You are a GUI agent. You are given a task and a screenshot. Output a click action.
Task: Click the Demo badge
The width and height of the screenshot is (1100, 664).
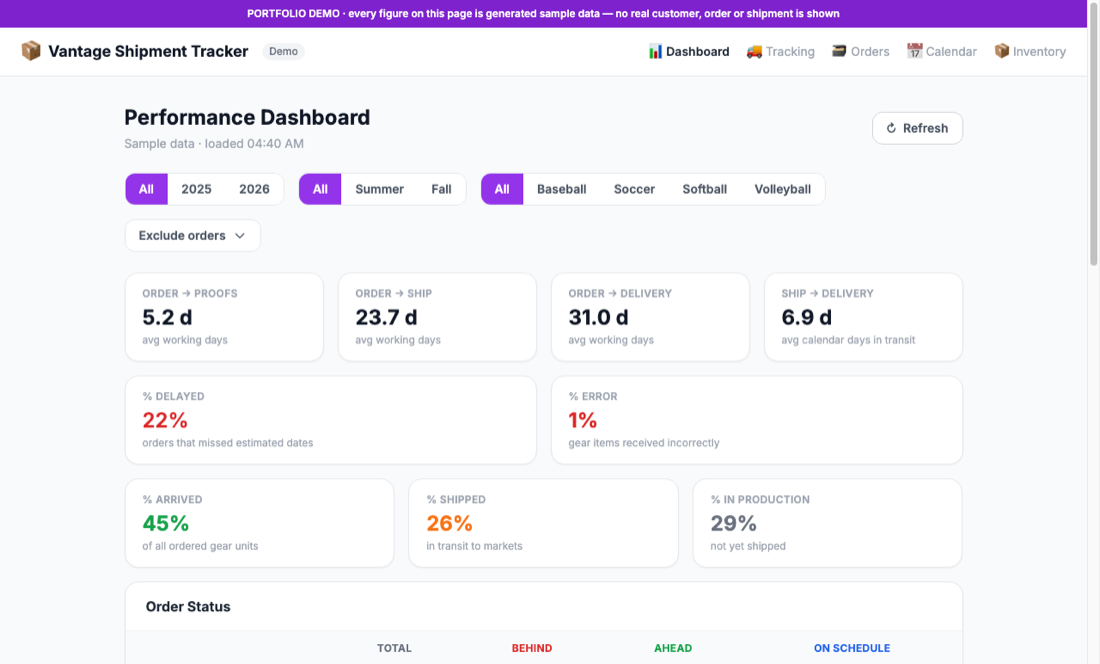(283, 51)
